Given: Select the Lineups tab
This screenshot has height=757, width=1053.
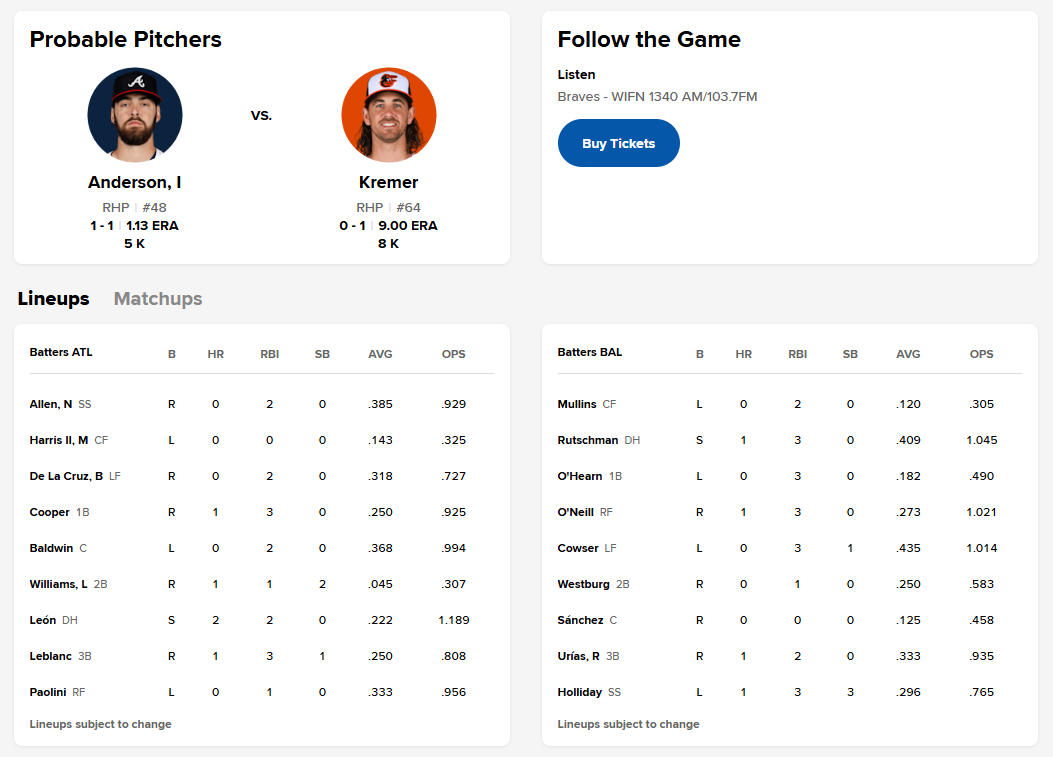Looking at the screenshot, I should coord(54,298).
